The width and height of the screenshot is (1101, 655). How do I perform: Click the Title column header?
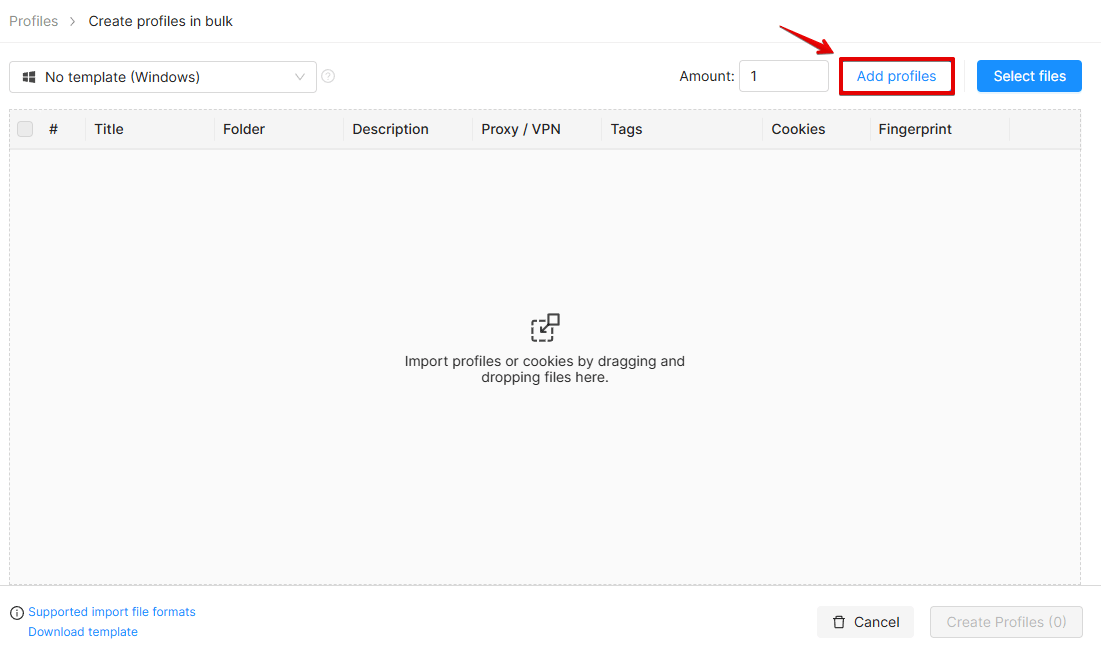pyautogui.click(x=109, y=129)
